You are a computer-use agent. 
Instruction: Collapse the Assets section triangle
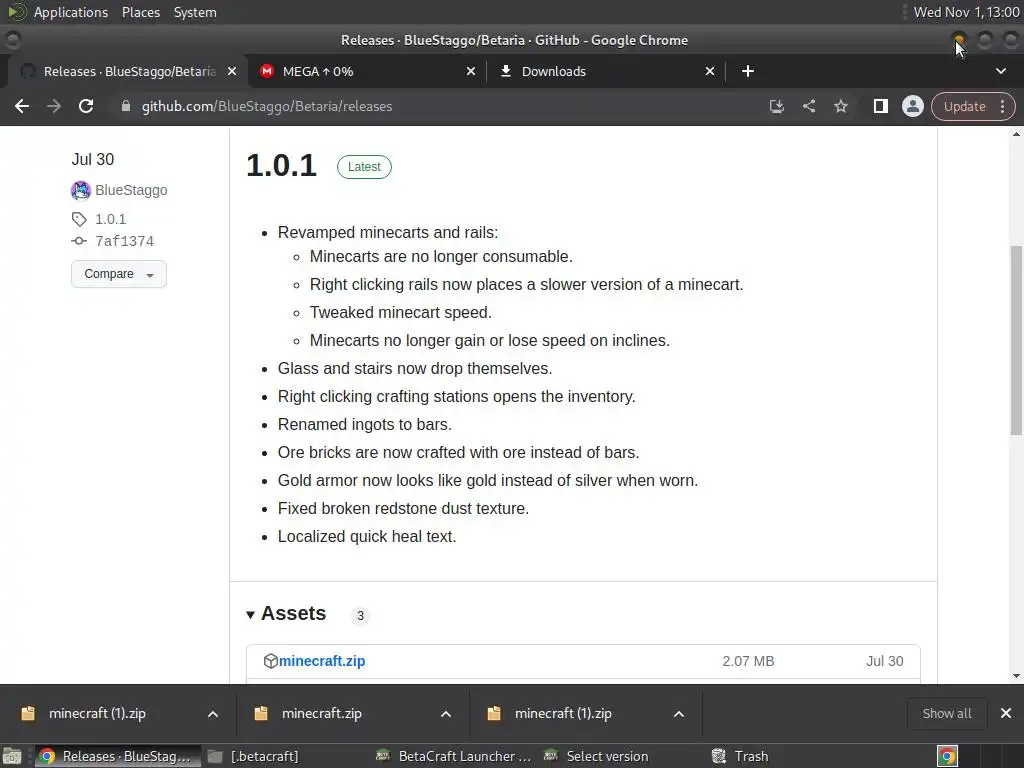pos(250,615)
